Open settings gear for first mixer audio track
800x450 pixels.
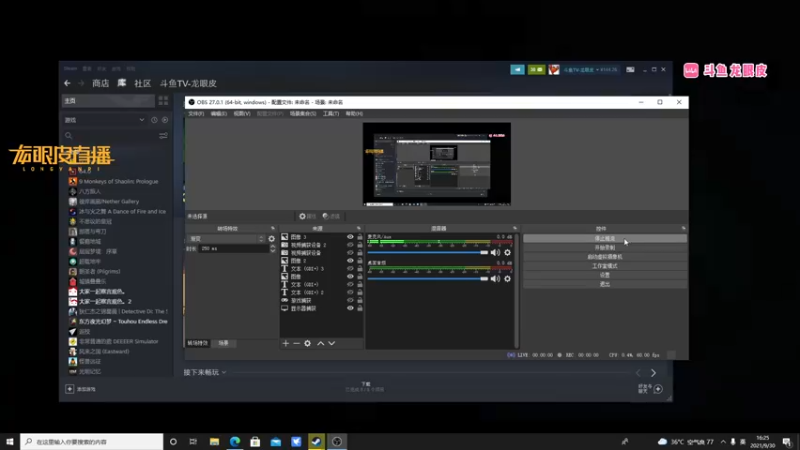[x=507, y=253]
